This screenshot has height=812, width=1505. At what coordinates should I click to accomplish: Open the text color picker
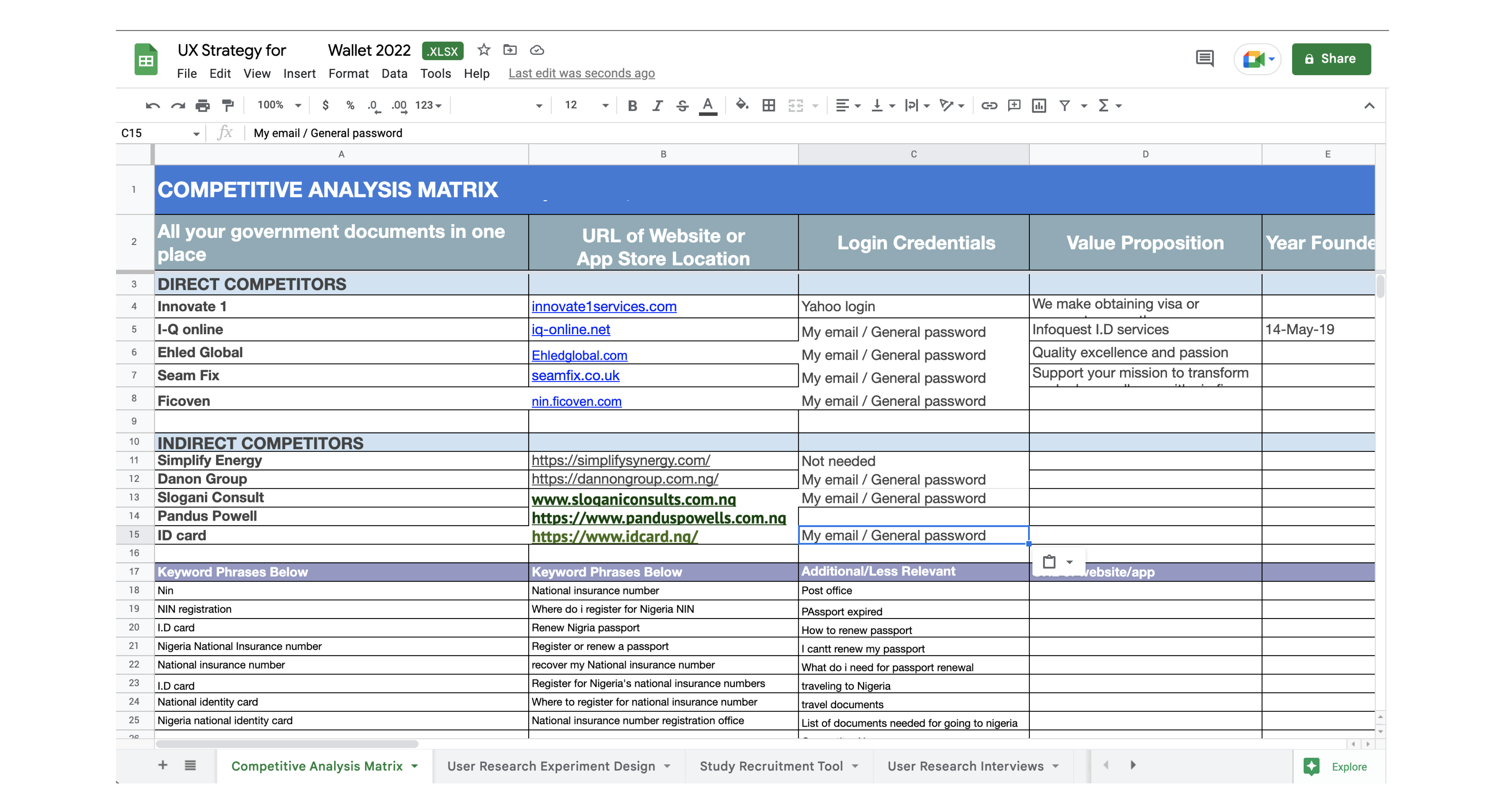708,106
